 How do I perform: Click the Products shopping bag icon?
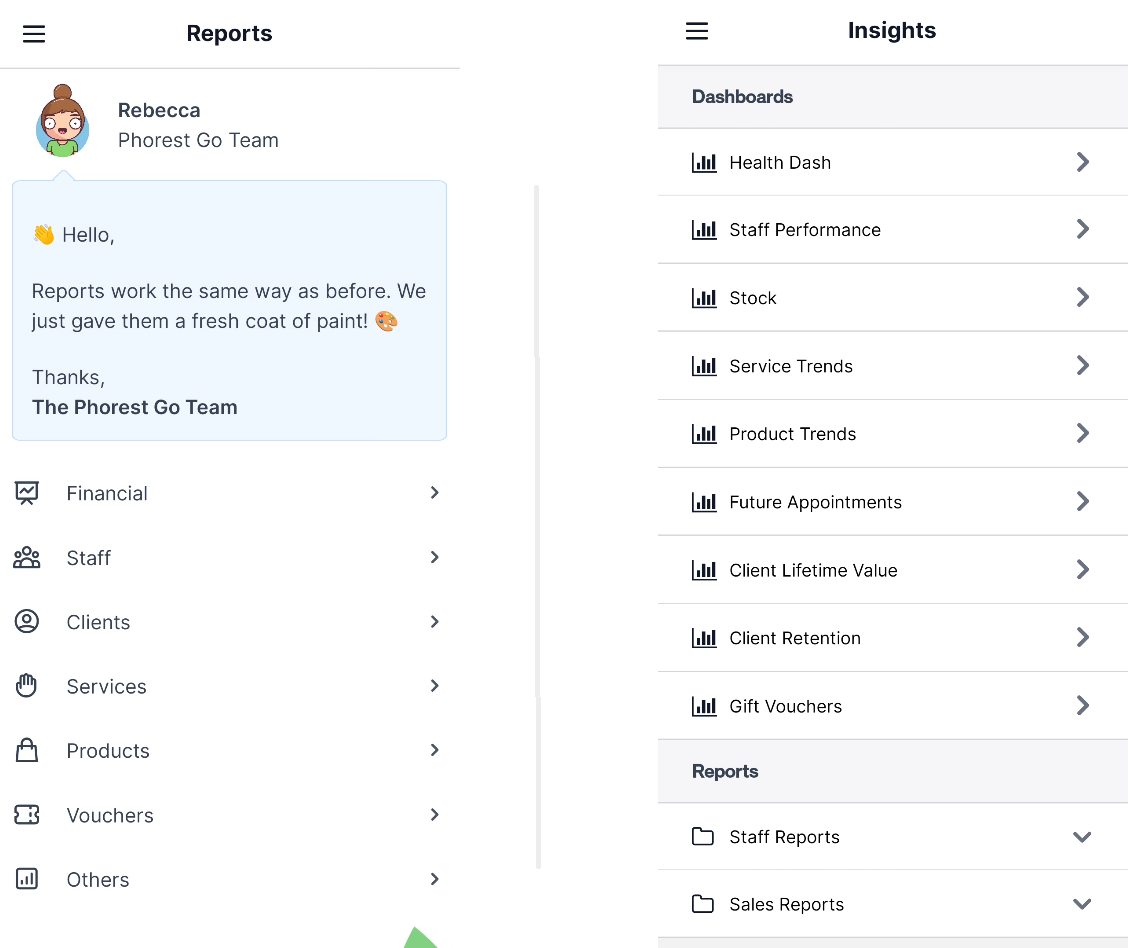coord(27,751)
